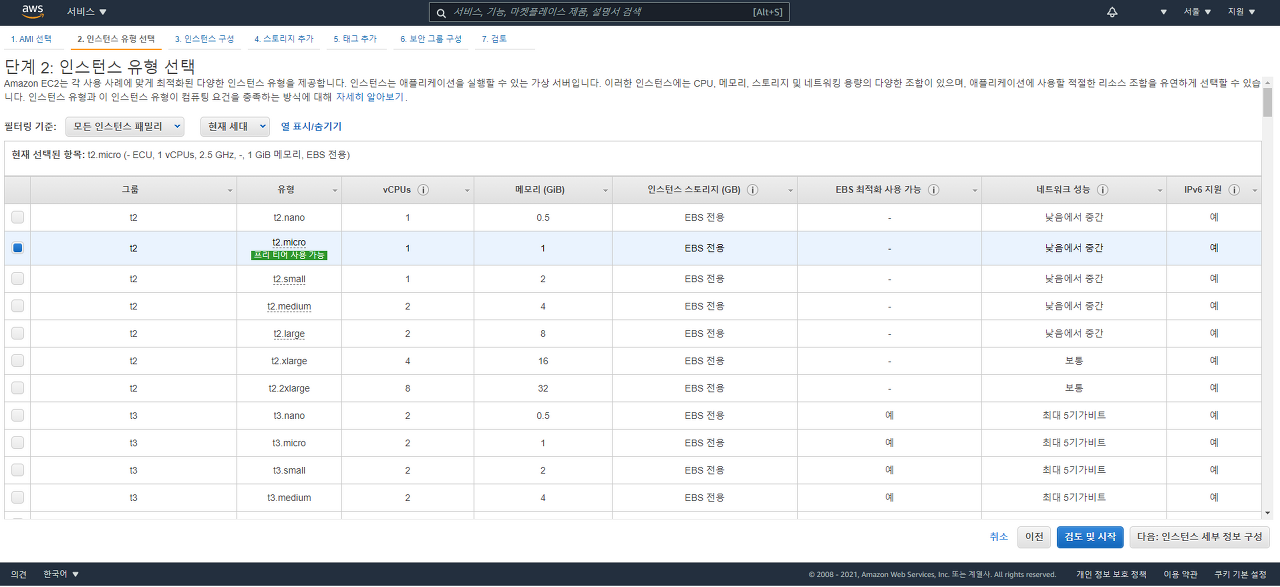Open the 개인 정보 보호 정책 link
This screenshot has height=587, width=1280.
(1111, 574)
